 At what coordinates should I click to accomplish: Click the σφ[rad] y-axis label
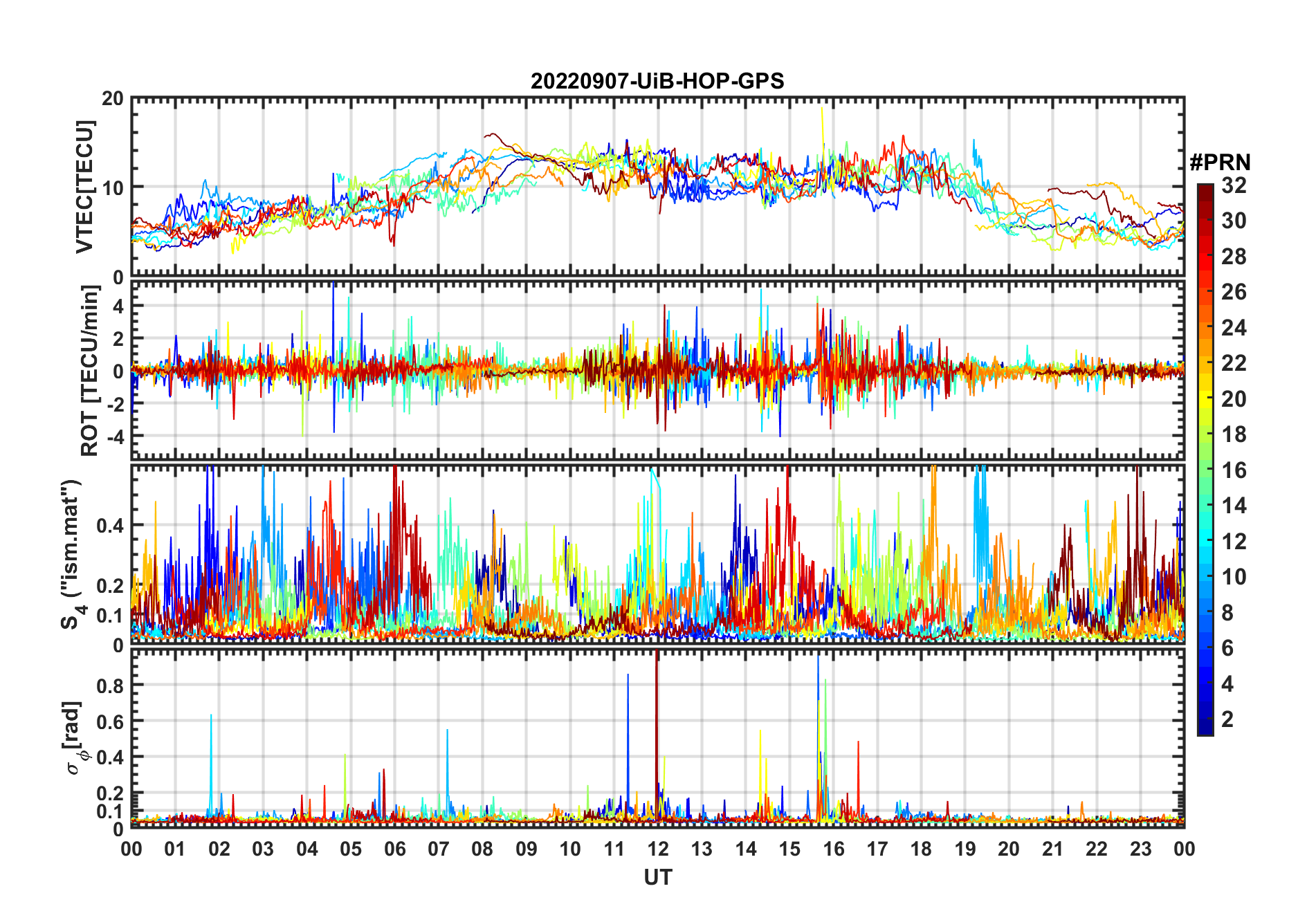pyautogui.click(x=74, y=738)
